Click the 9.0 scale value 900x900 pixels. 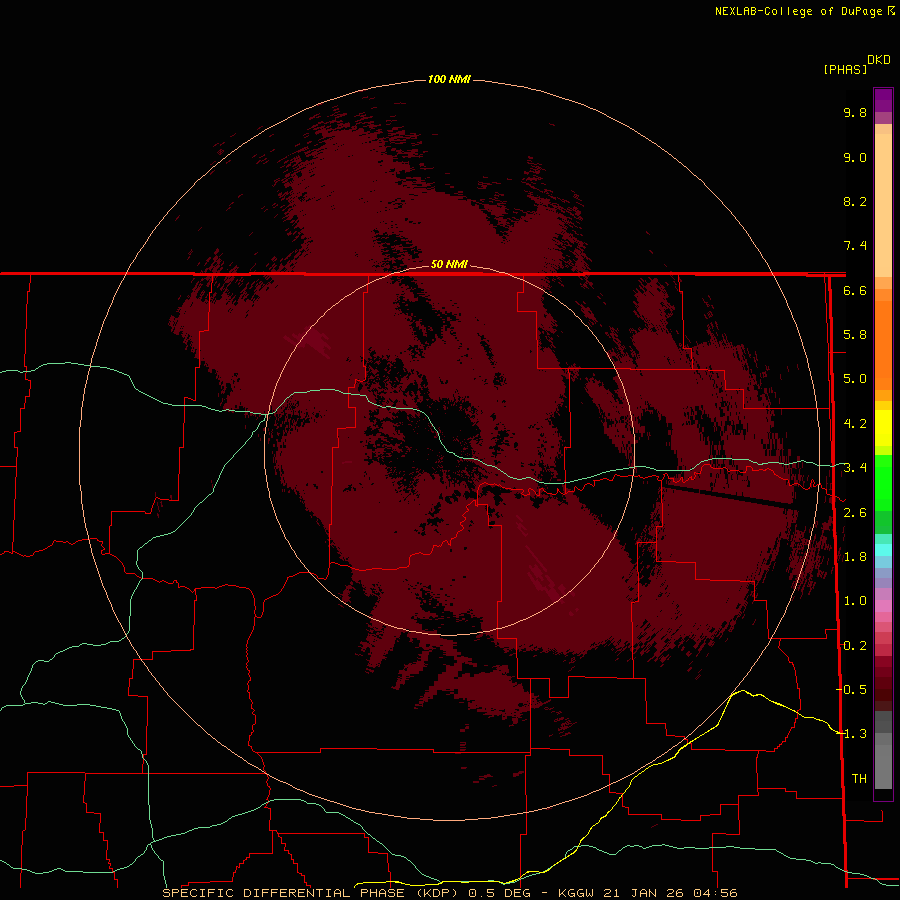coord(855,157)
